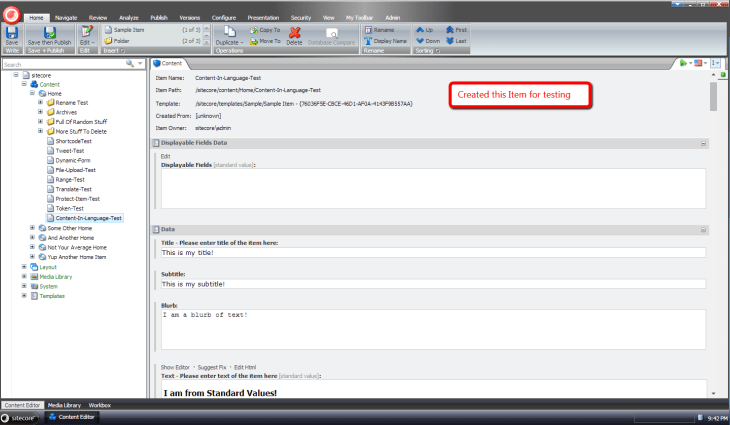Click the Sitecore logo button
The width and height of the screenshot is (730, 425).
pyautogui.click(x=10, y=10)
